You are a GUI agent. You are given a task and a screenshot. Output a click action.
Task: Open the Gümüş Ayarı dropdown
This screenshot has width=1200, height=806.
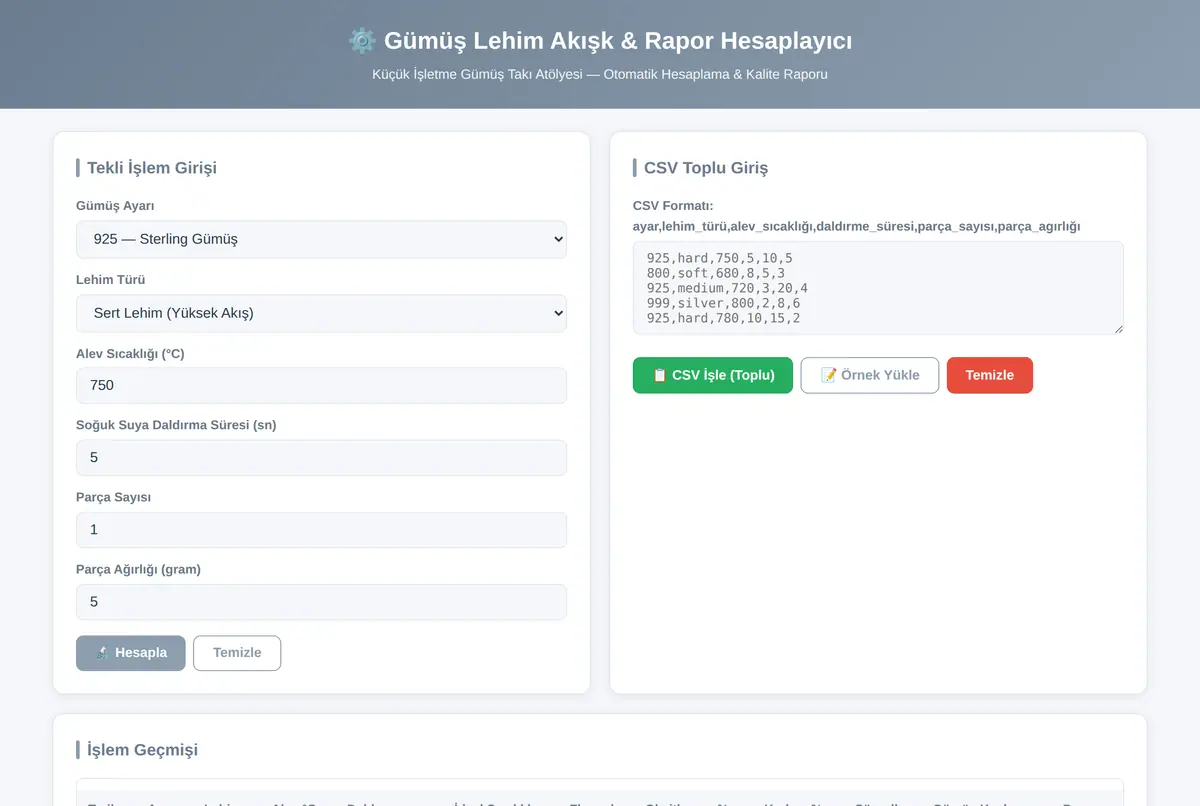[x=321, y=239]
